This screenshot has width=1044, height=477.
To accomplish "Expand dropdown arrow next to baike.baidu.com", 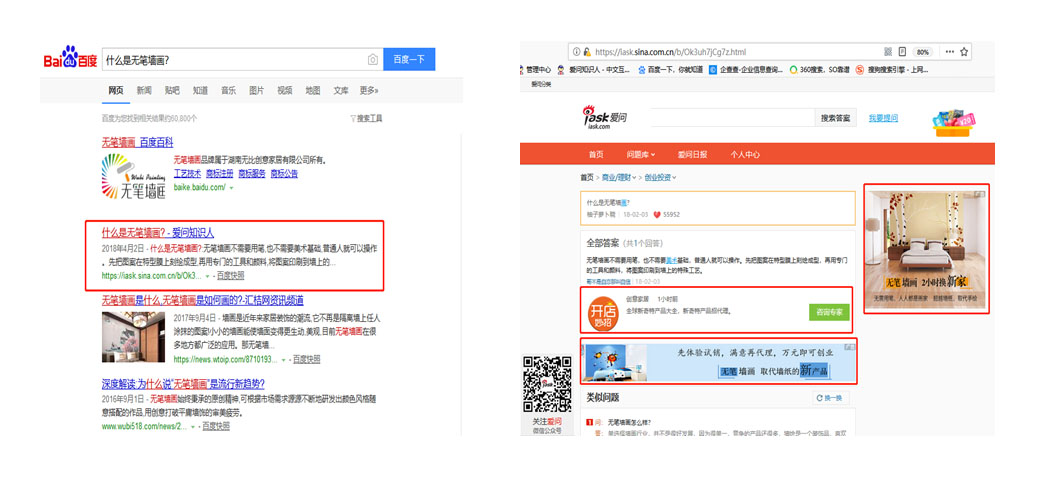I will 232,189.
